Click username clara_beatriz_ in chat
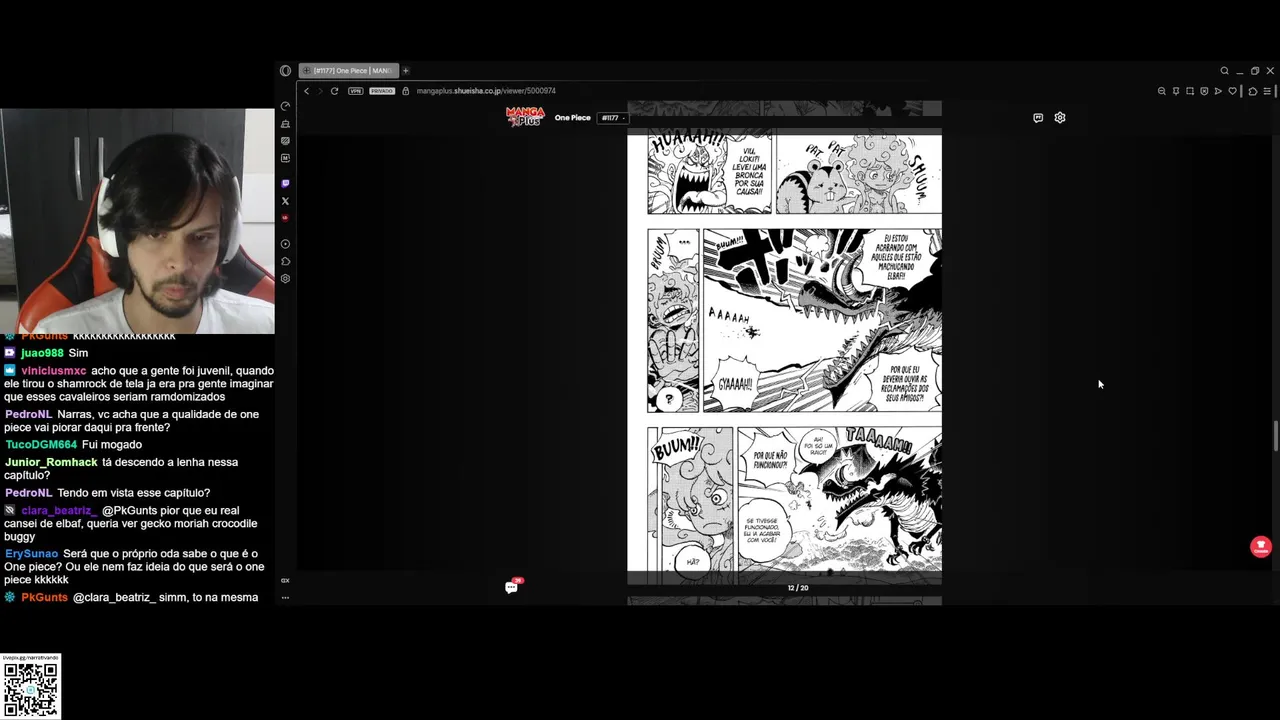This screenshot has width=1280, height=720. [59, 511]
